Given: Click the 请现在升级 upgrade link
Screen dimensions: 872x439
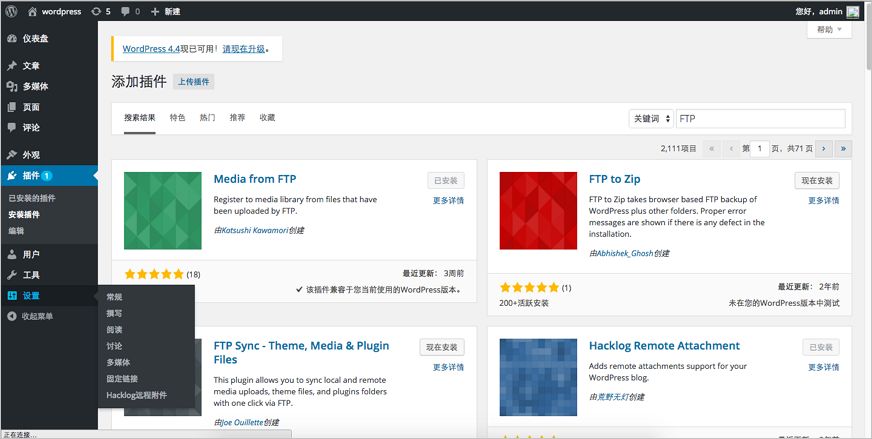Looking at the screenshot, I should (x=244, y=49).
